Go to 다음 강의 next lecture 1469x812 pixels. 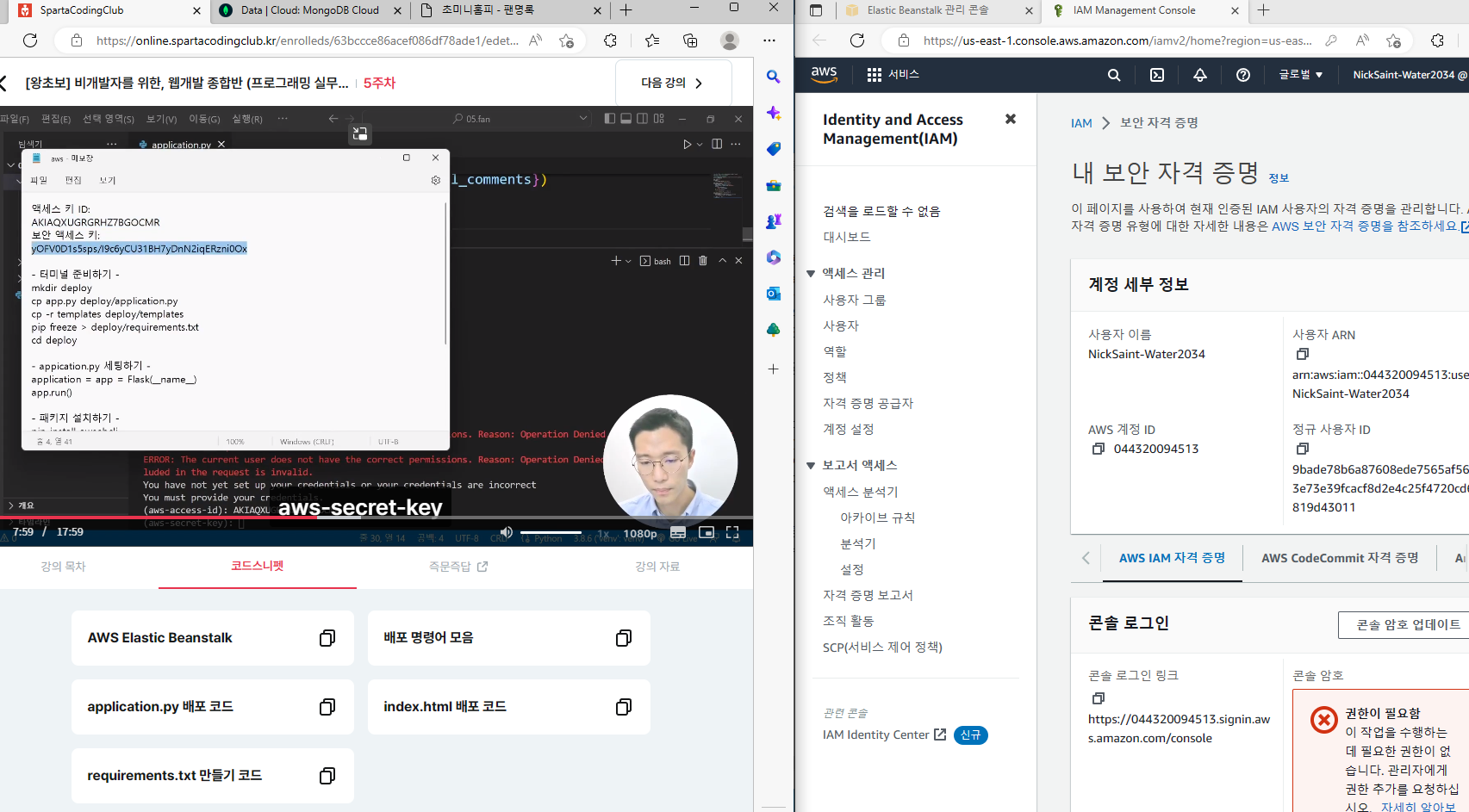(673, 83)
